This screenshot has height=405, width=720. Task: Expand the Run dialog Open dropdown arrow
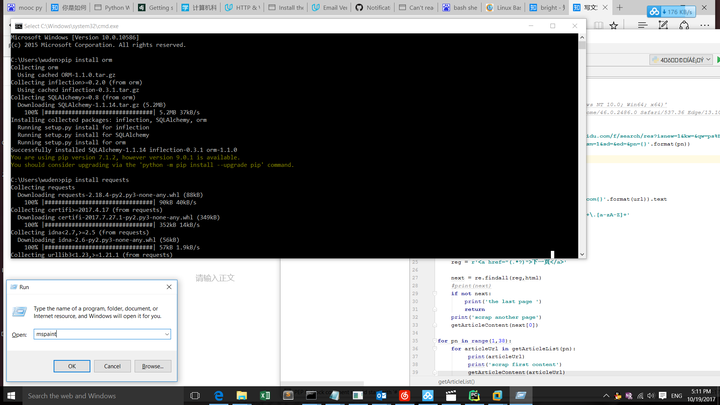[167, 334]
